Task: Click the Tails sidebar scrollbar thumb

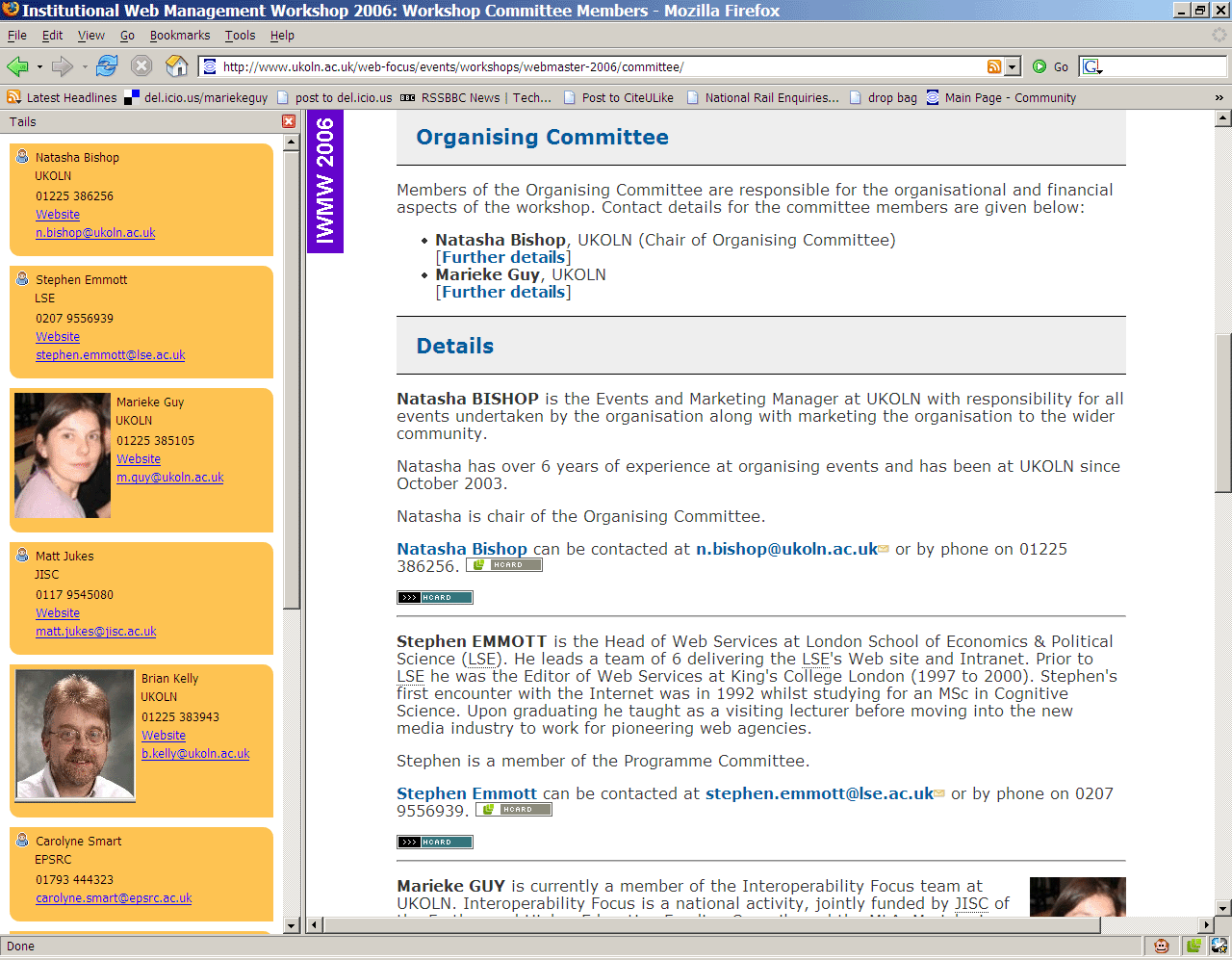Action: [292, 378]
